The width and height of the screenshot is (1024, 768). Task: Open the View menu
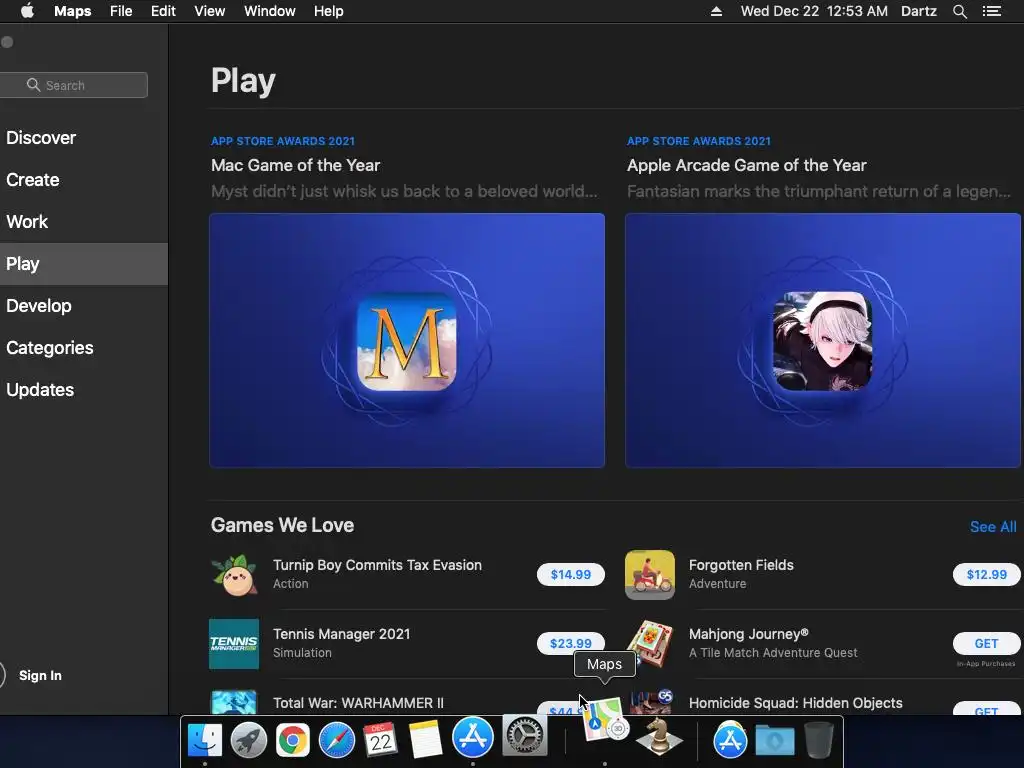[x=210, y=11]
